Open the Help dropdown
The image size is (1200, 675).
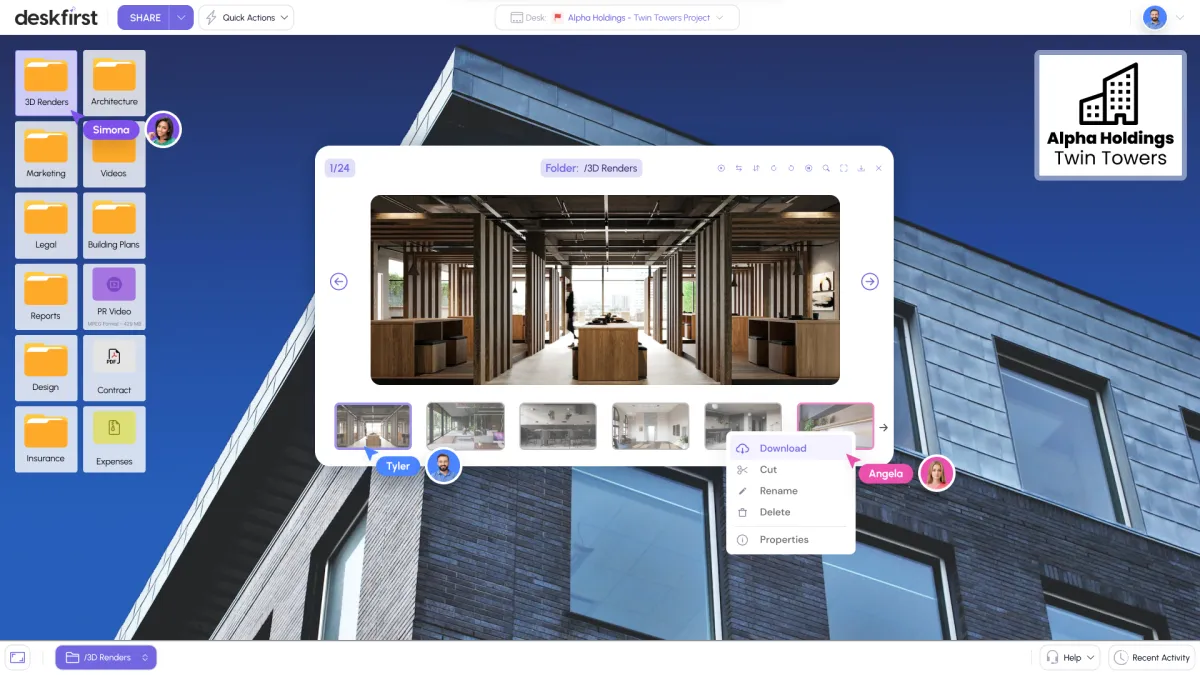pos(1070,657)
